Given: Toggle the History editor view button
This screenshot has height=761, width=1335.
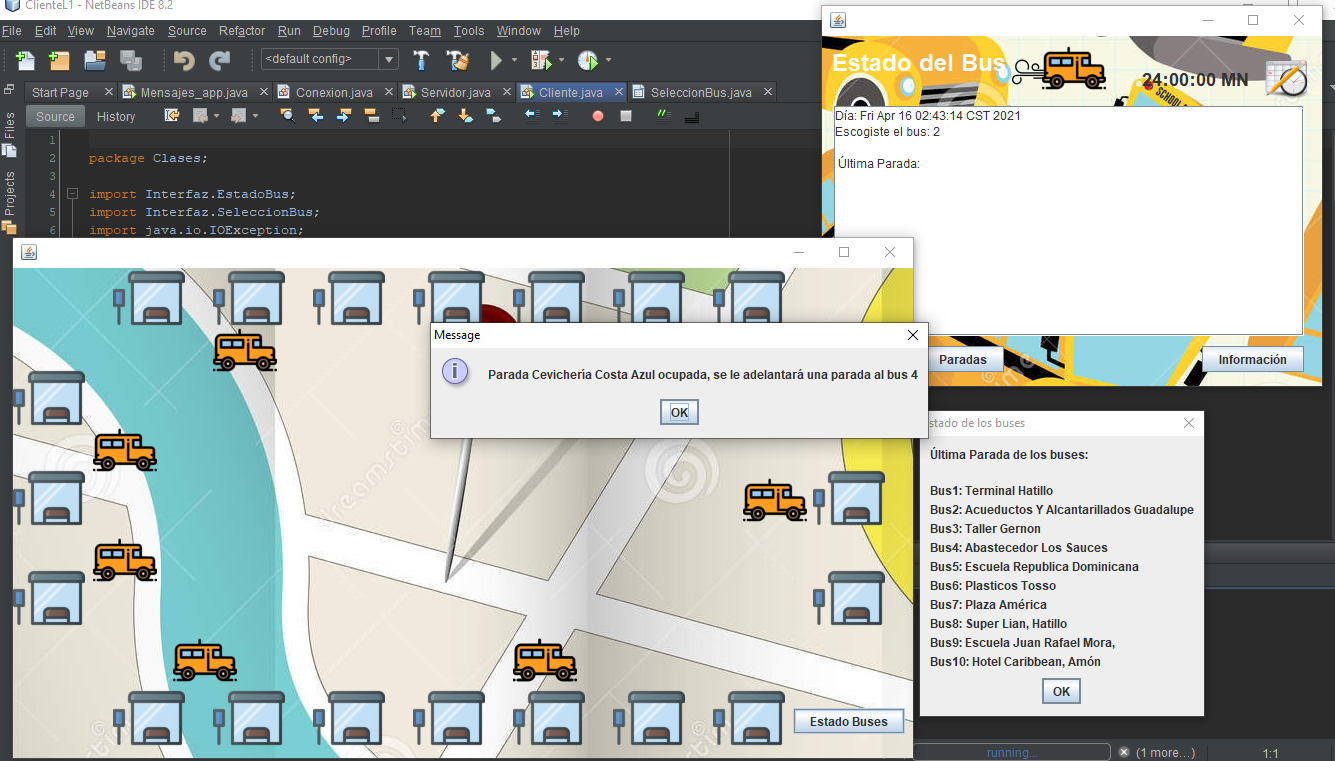Looking at the screenshot, I should click(x=116, y=116).
